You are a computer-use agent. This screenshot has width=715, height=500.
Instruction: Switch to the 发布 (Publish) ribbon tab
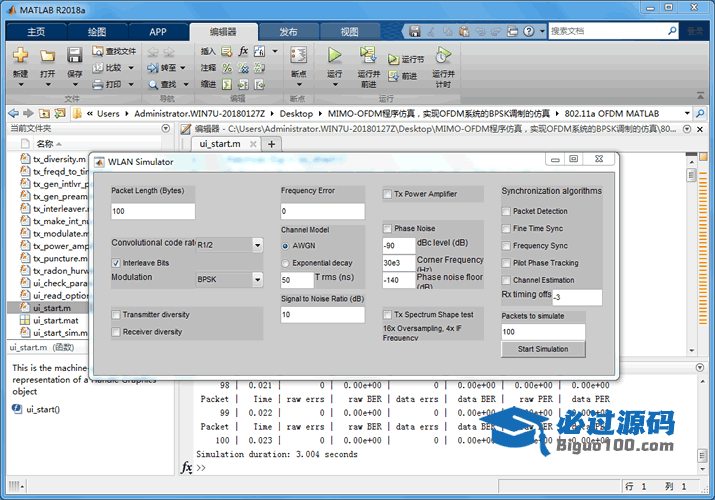pyautogui.click(x=287, y=32)
